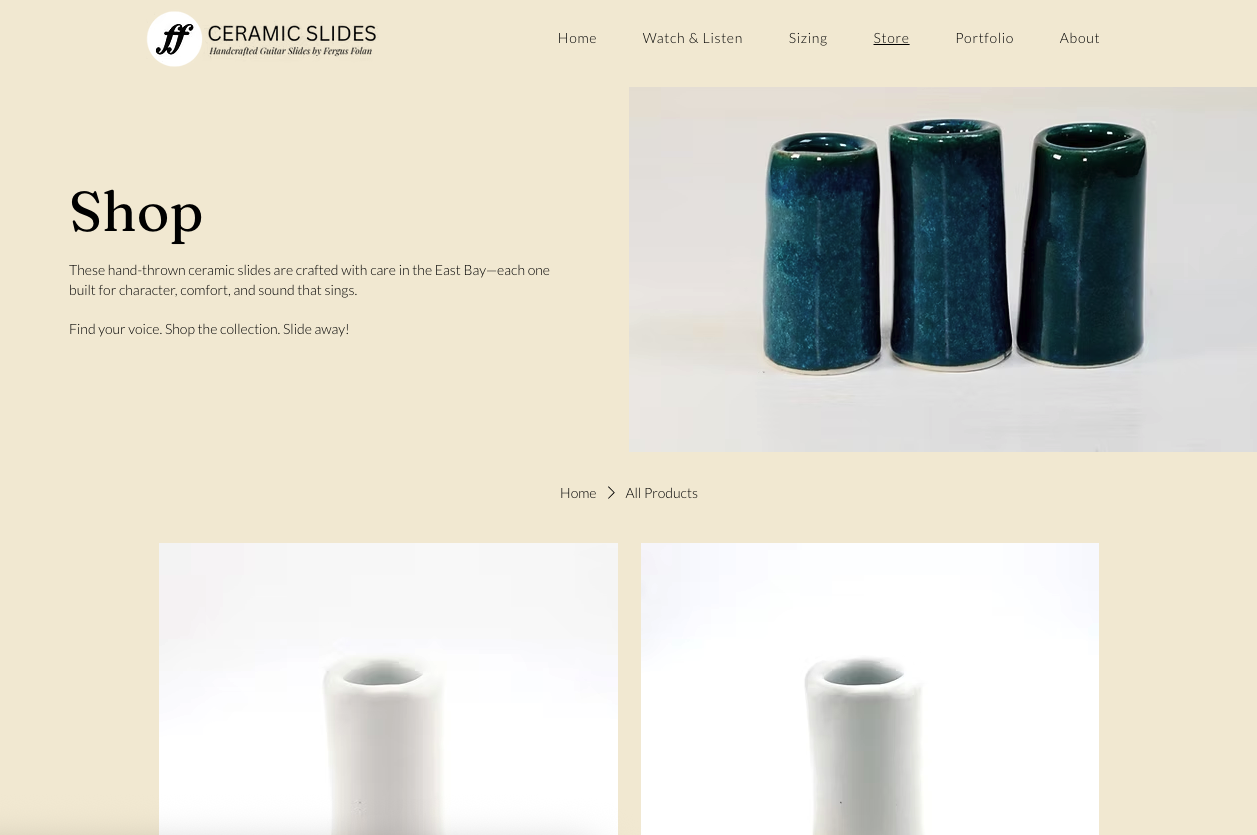Click the ff circular logo icon
1257x835 pixels.
coord(175,39)
